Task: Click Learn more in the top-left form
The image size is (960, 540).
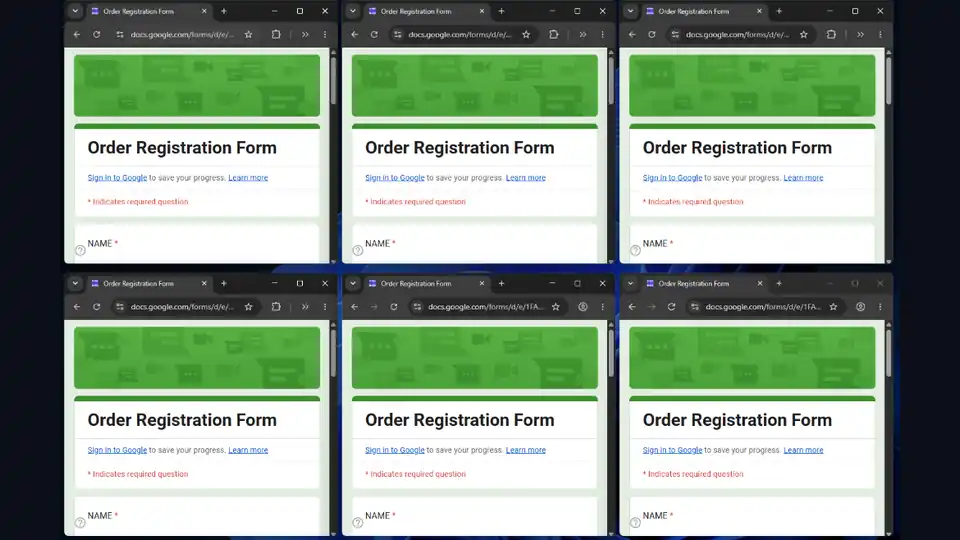Action: point(248,178)
